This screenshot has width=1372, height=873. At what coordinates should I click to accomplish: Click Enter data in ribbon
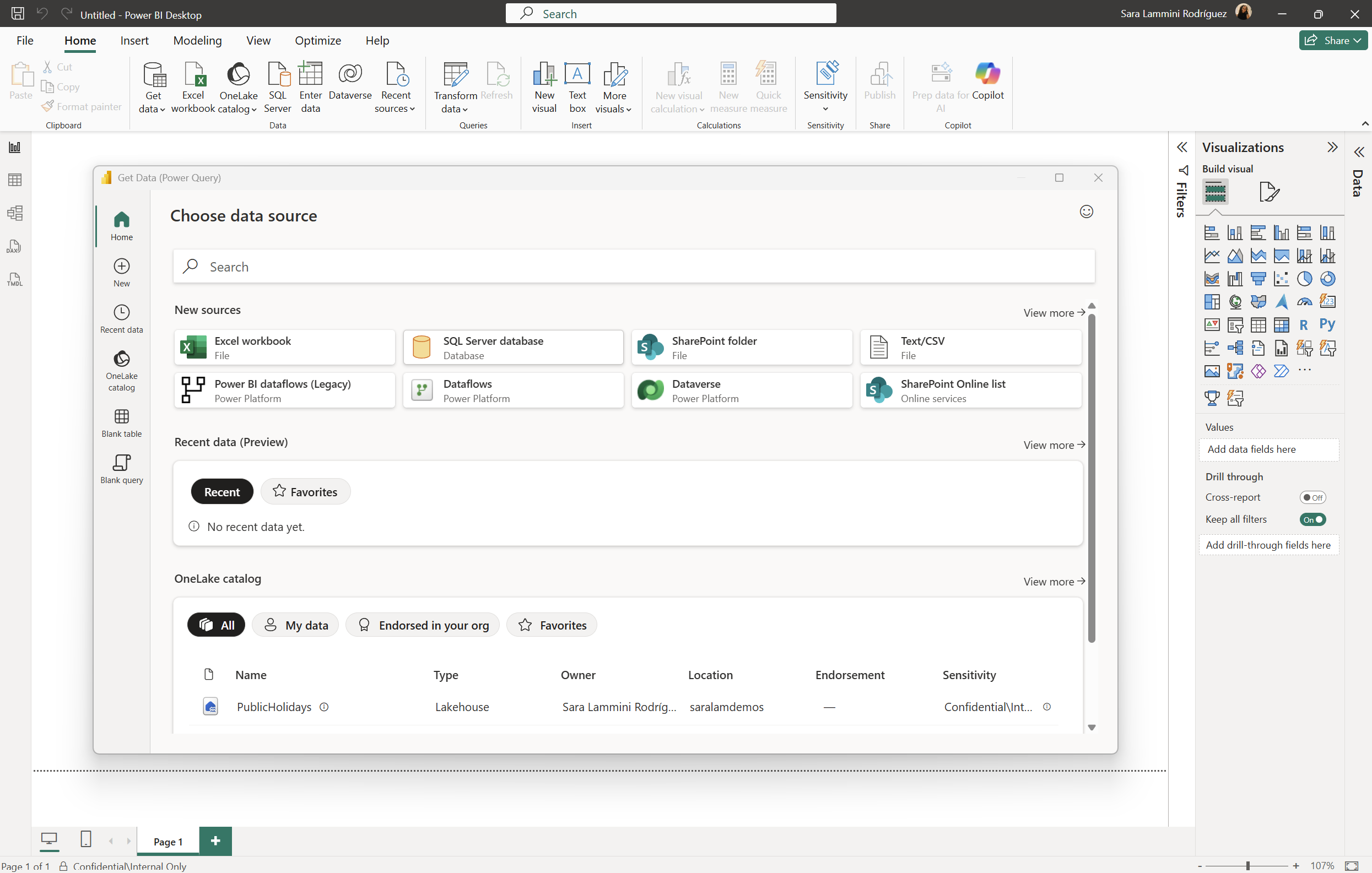(311, 87)
